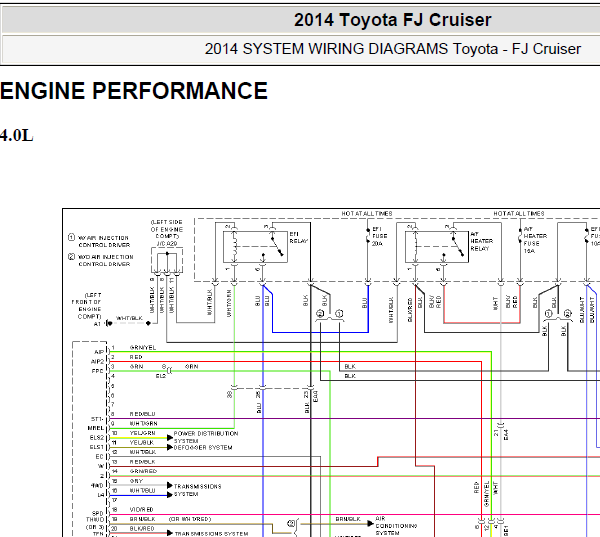Click the "POWER DISTRIBUTION SYSTEM" reference

coord(206,437)
